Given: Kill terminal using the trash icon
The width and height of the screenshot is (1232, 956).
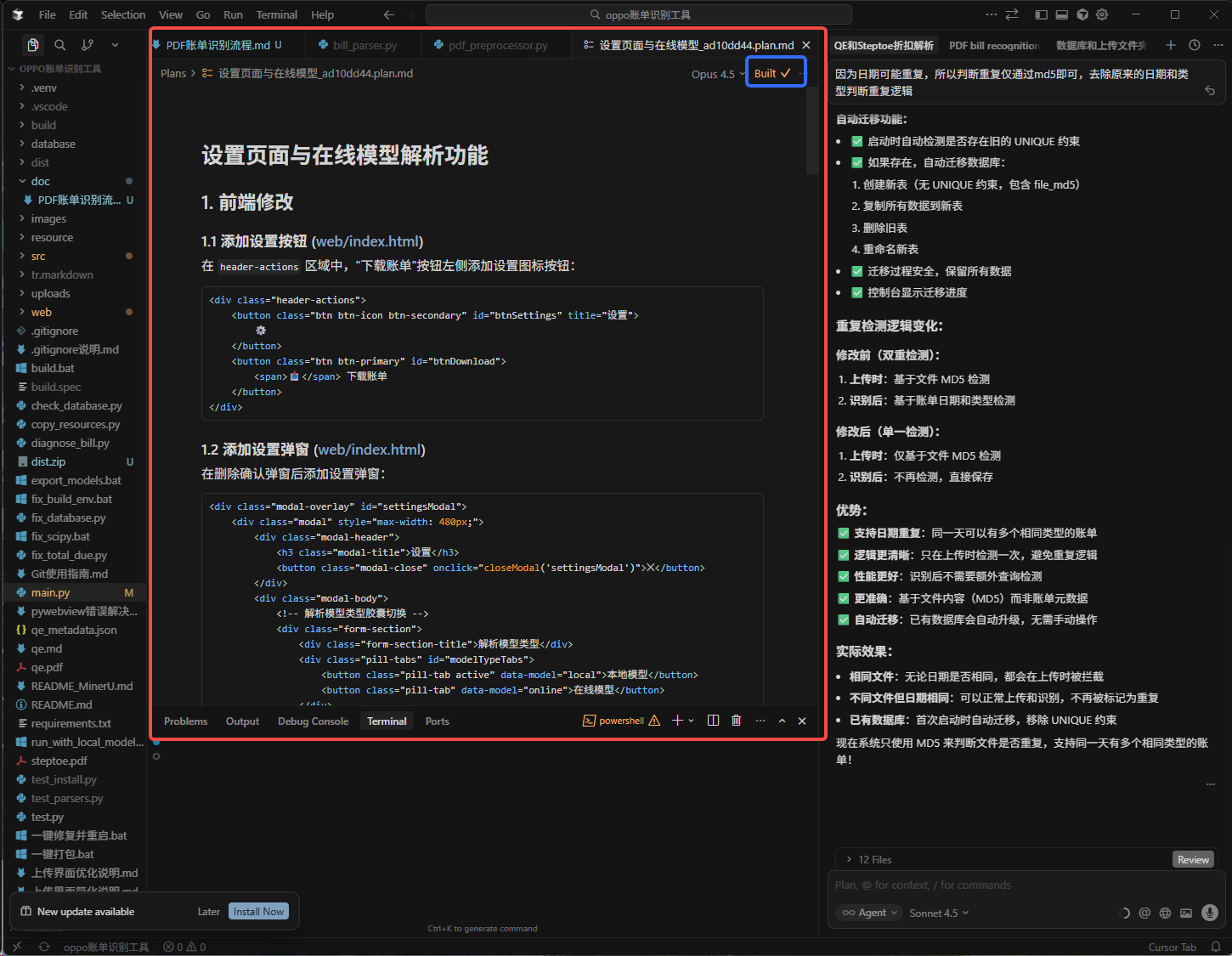Looking at the screenshot, I should pyautogui.click(x=736, y=721).
